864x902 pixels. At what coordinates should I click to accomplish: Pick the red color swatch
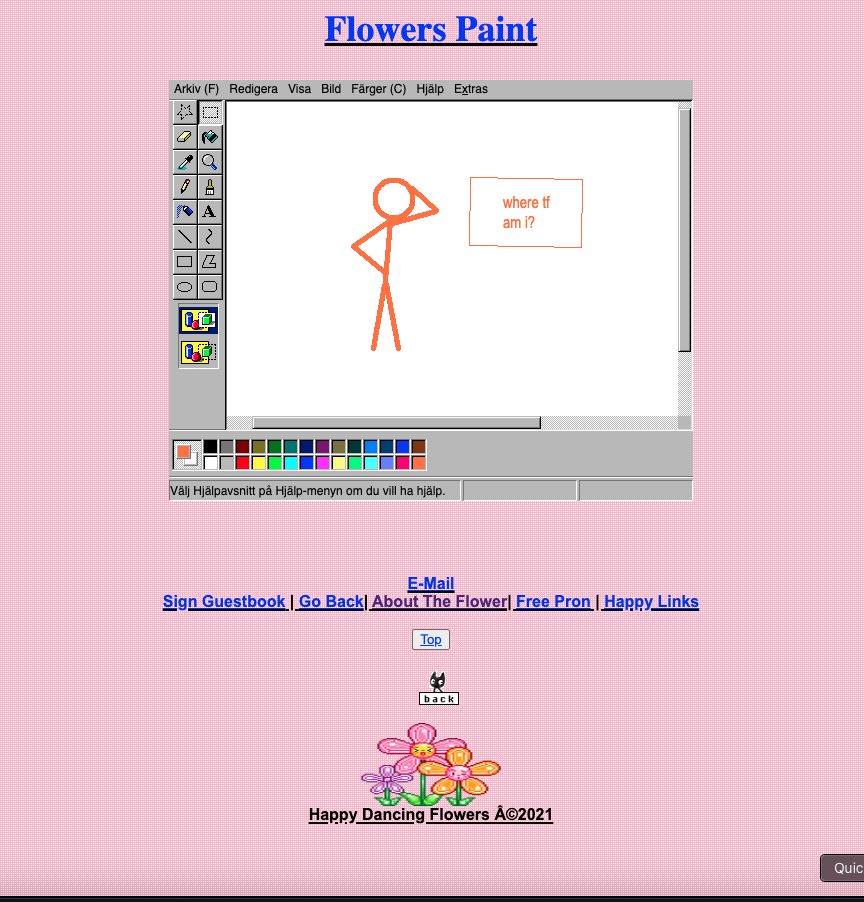coord(243,463)
